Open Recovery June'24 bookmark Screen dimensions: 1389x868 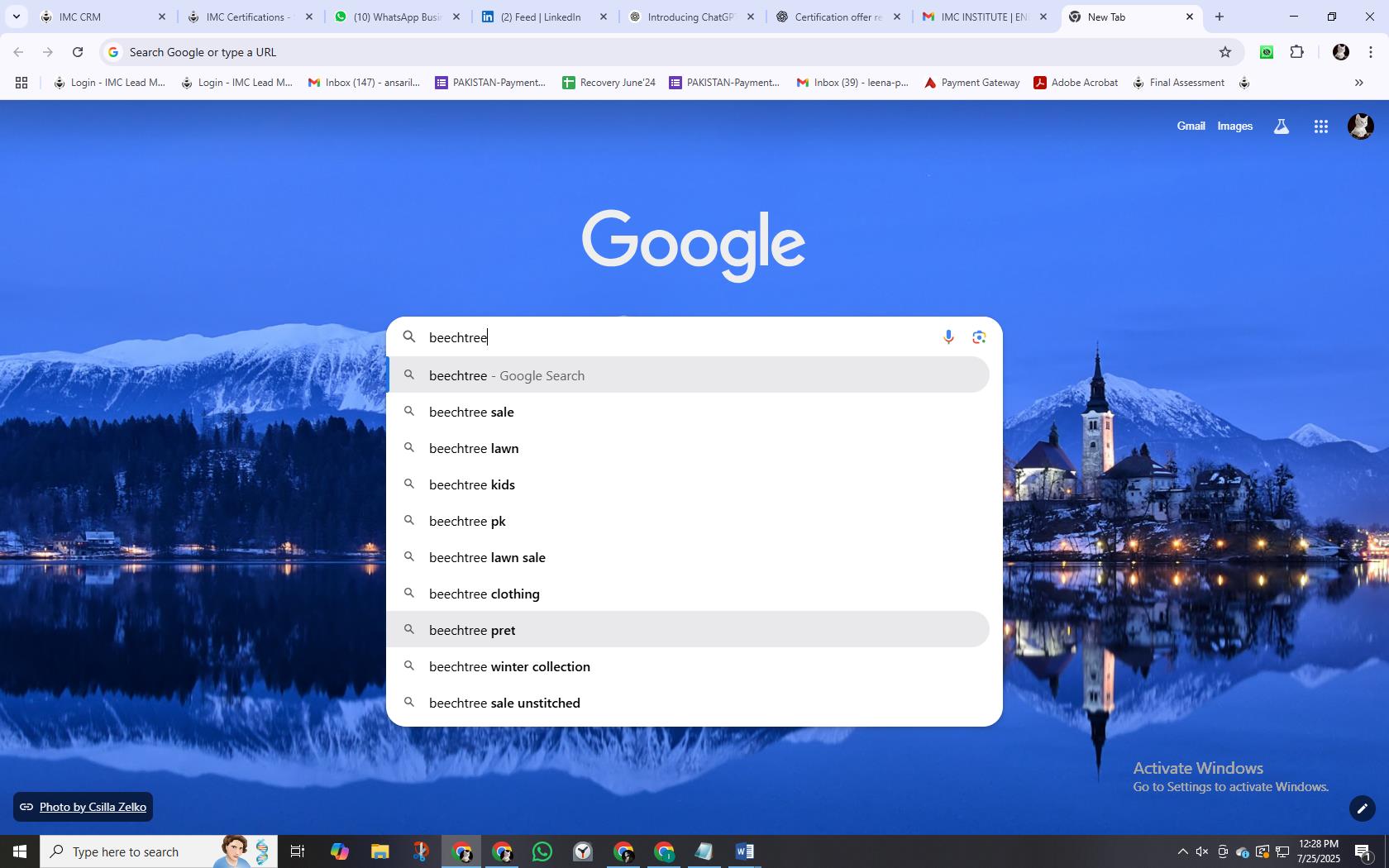(x=609, y=83)
